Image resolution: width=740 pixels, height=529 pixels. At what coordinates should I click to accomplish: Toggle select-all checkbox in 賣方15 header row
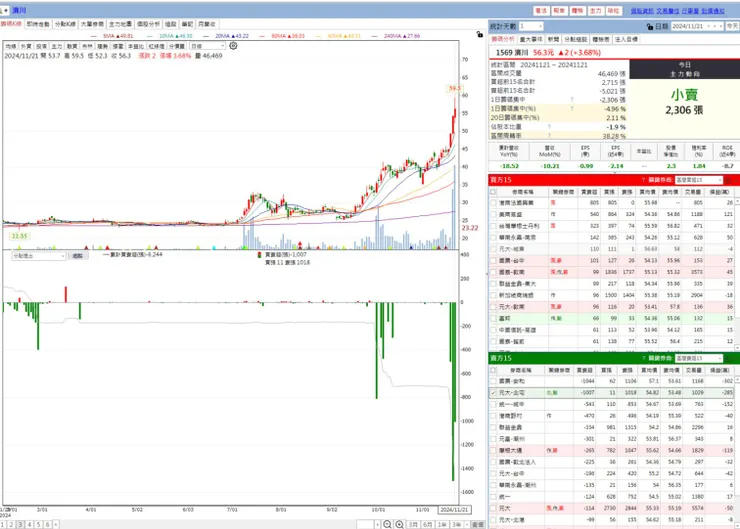pyautogui.click(x=493, y=370)
